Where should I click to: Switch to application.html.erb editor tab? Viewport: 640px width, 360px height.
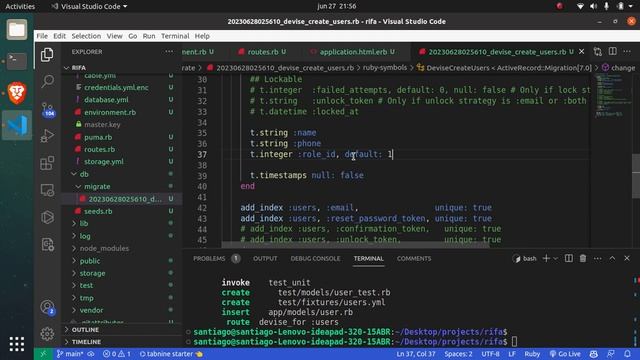pos(353,52)
